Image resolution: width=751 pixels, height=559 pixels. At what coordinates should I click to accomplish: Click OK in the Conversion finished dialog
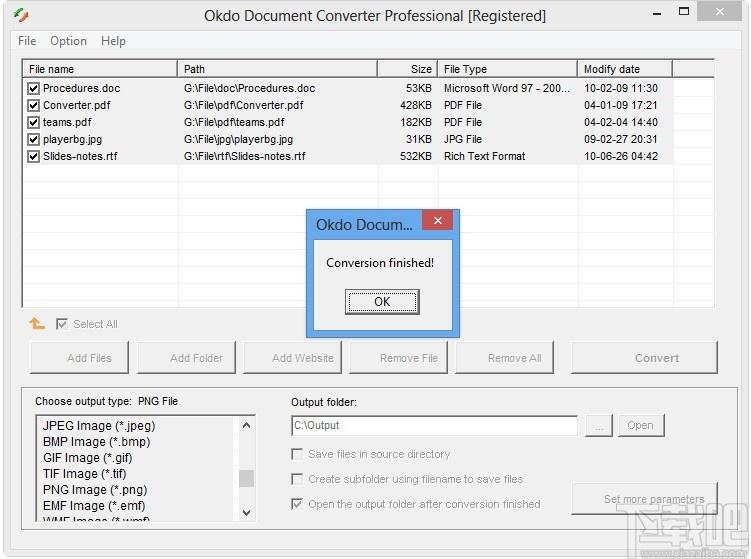(x=382, y=302)
